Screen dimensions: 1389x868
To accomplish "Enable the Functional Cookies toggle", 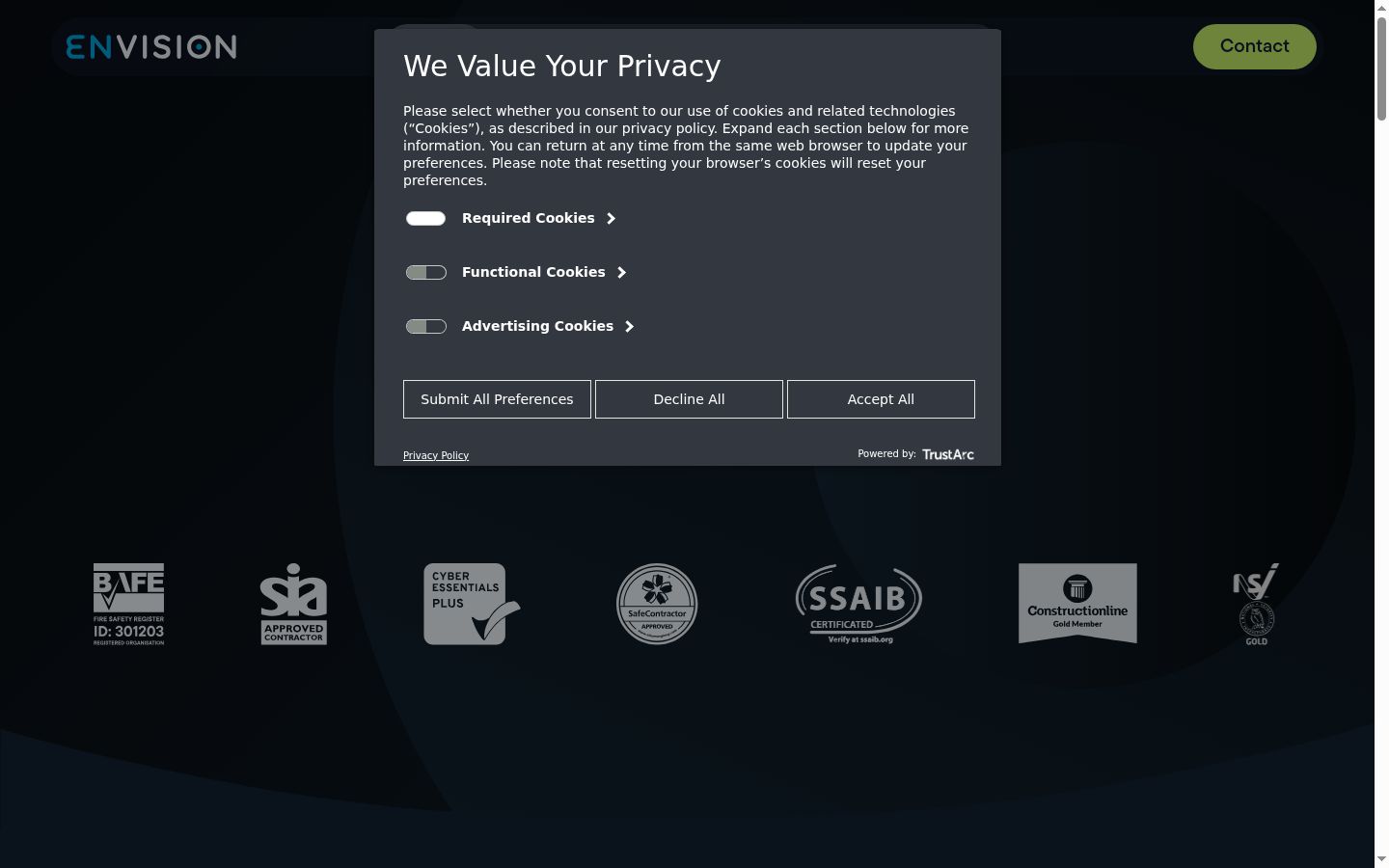I will [x=425, y=272].
